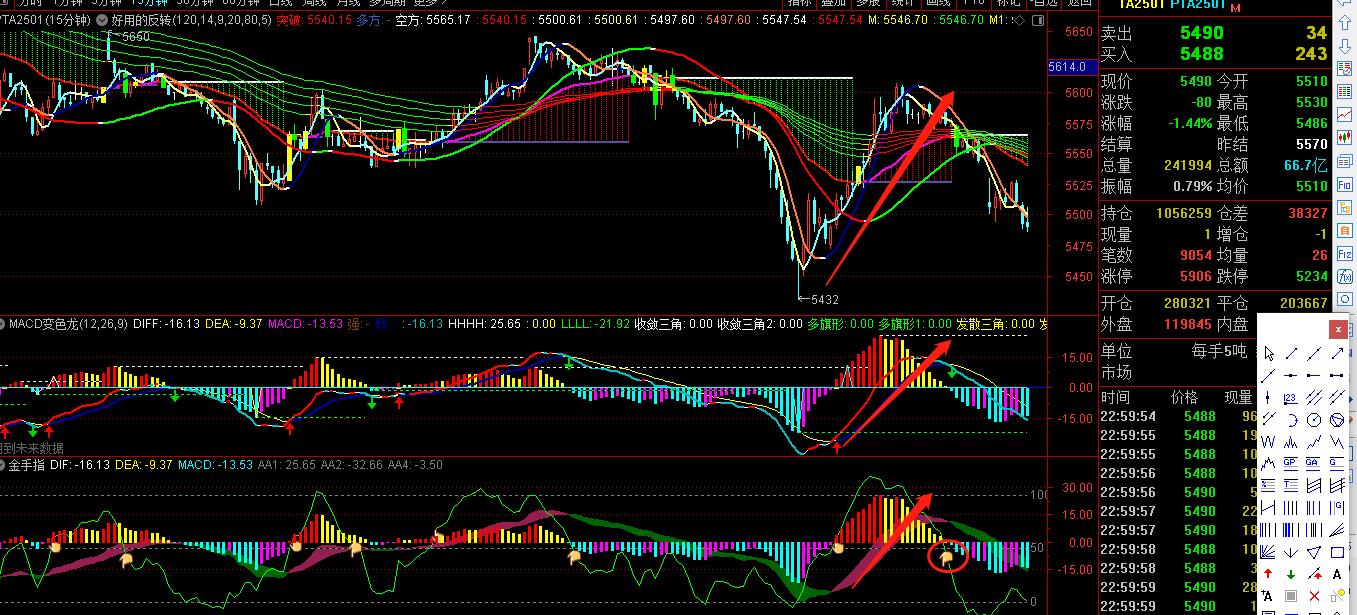
Task: Choose the W-shaped wave drawing tool
Action: pyautogui.click(x=1269, y=441)
